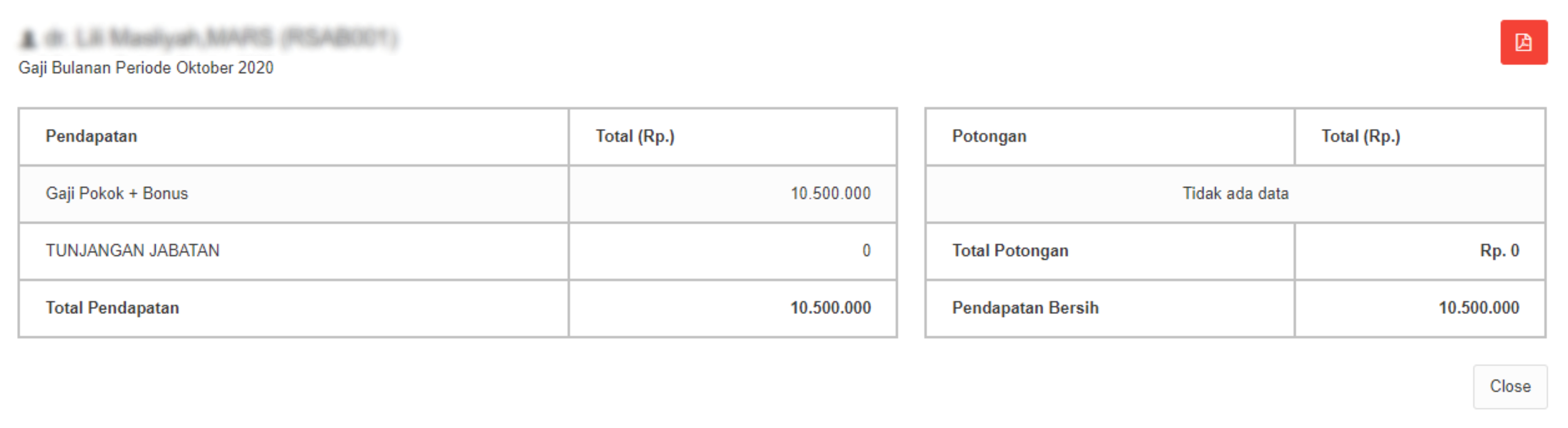Click the TUNJANGAN JABATAN amount of 0
Image resolution: width=1568 pixels, height=428 pixels.
click(866, 251)
